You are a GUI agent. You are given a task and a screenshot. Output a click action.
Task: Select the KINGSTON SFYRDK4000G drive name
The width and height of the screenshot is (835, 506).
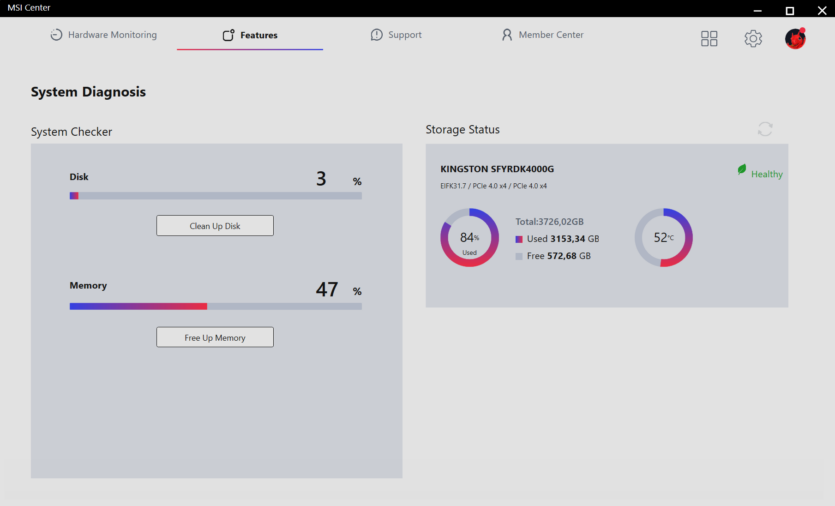pyautogui.click(x=497, y=169)
